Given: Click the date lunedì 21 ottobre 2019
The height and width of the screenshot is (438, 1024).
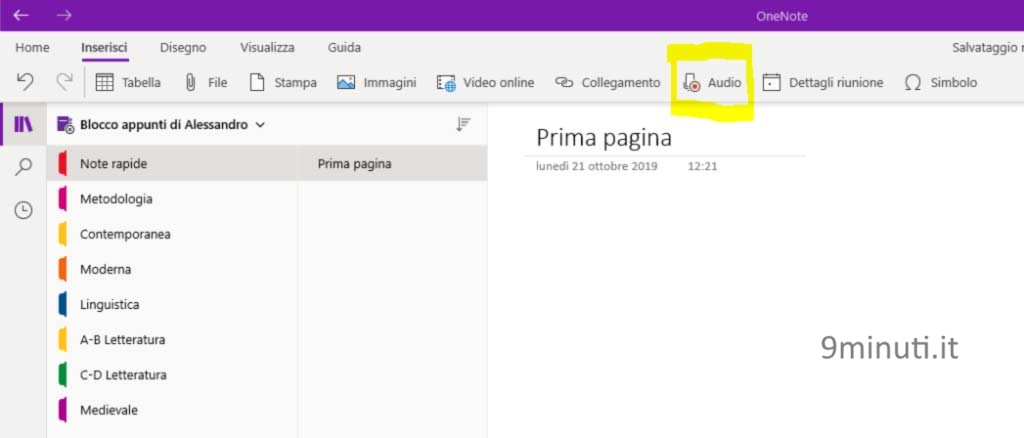Looking at the screenshot, I should coord(597,166).
